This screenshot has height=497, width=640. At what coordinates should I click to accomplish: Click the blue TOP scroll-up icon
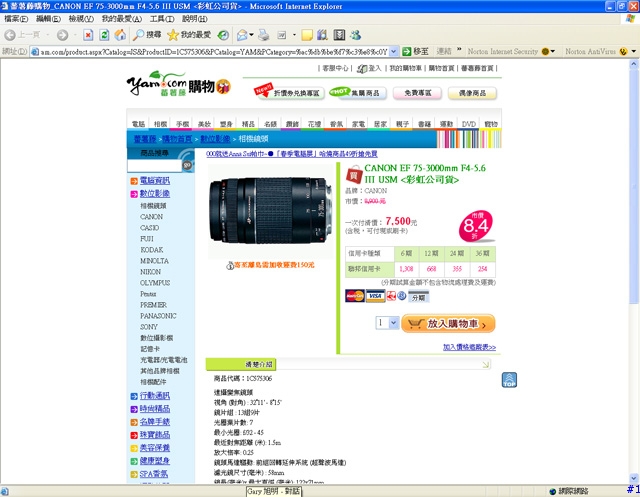click(x=509, y=380)
